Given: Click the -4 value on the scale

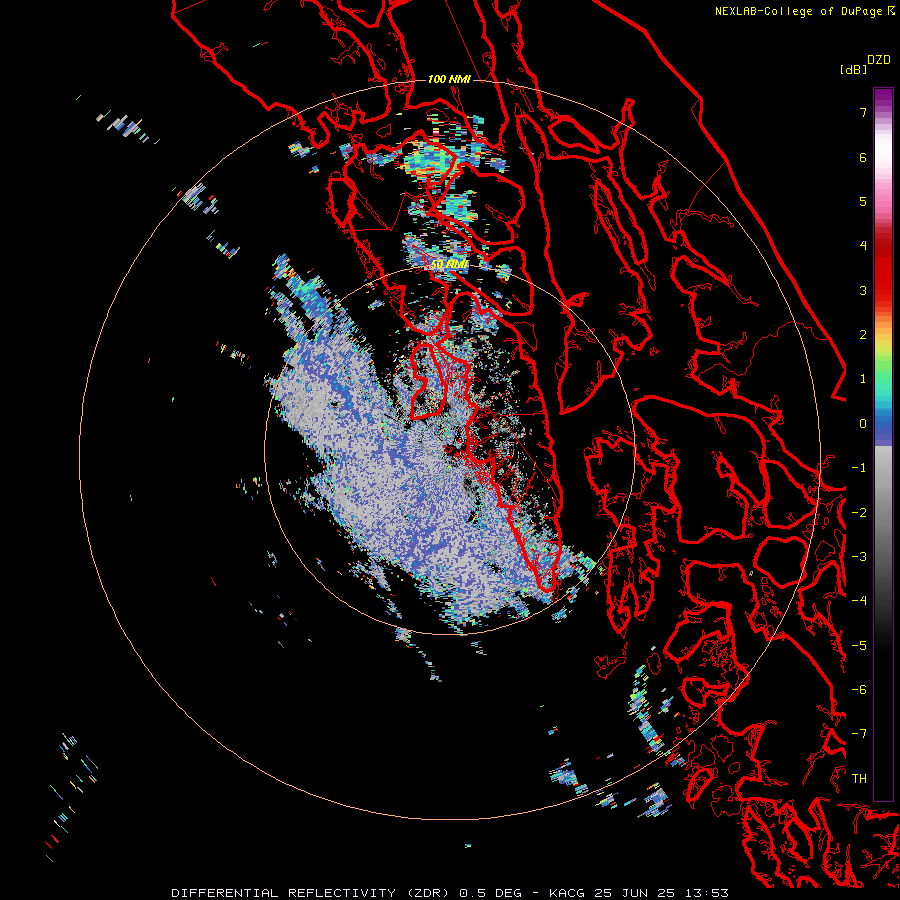Looking at the screenshot, I should click(859, 601).
